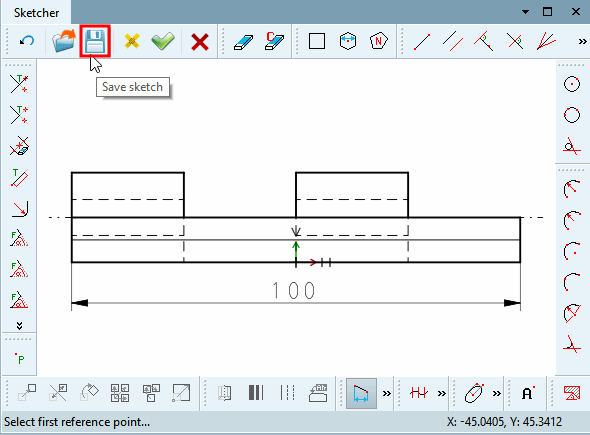Viewport: 590px width, 435px height.
Task: Select the N-sided polygon tool
Action: [x=379, y=41]
